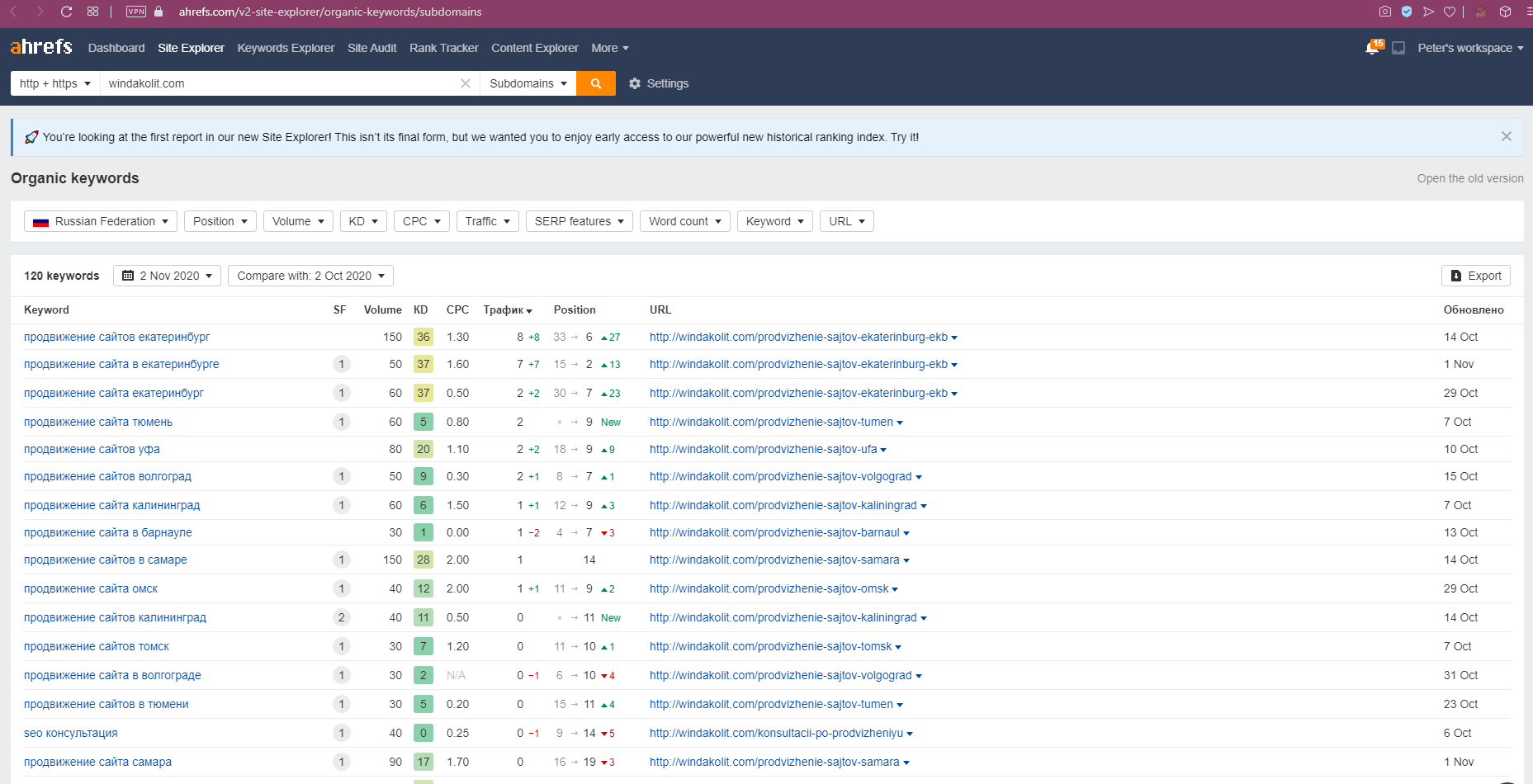Screen dimensions: 1533x784
Task: Click the browser heart bookmark icon
Action: click(1450, 12)
